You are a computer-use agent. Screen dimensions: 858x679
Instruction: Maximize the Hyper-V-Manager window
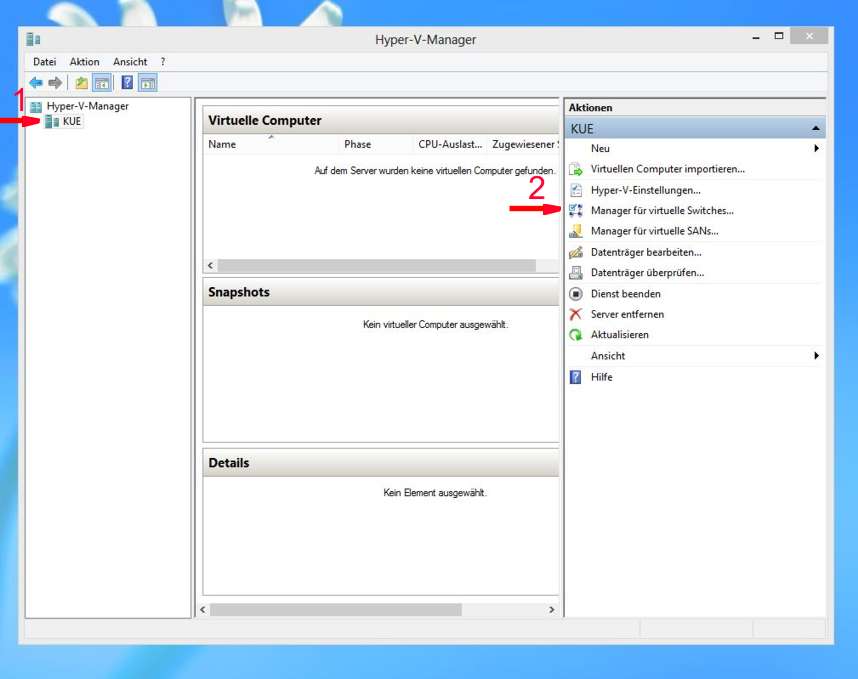tap(779, 37)
